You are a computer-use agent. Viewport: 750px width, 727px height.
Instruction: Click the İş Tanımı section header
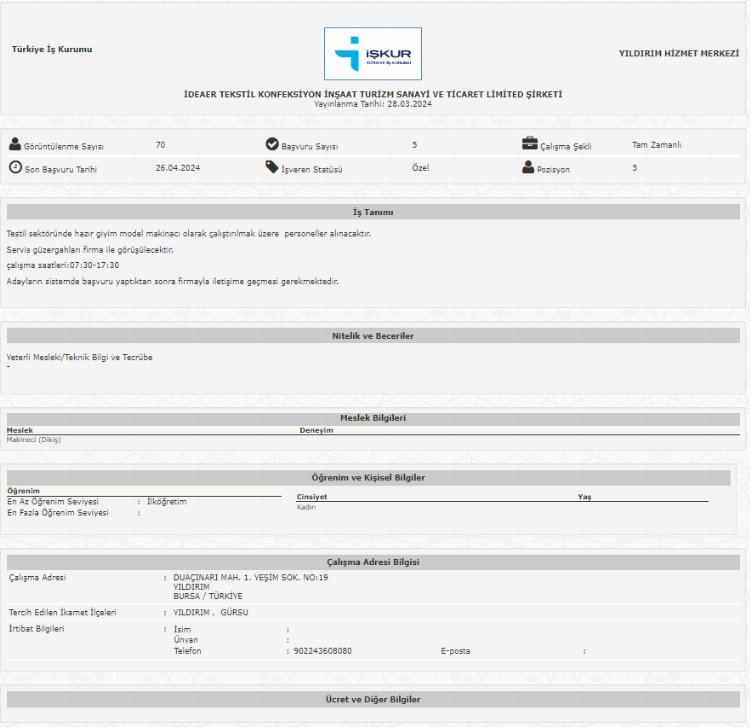(373, 212)
